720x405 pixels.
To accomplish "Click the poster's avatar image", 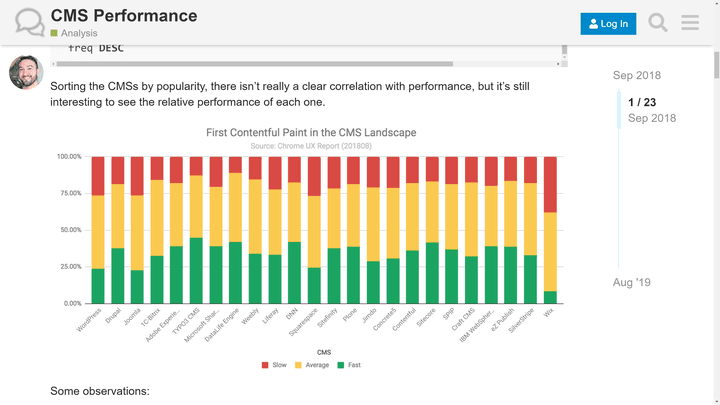I will [x=26, y=73].
